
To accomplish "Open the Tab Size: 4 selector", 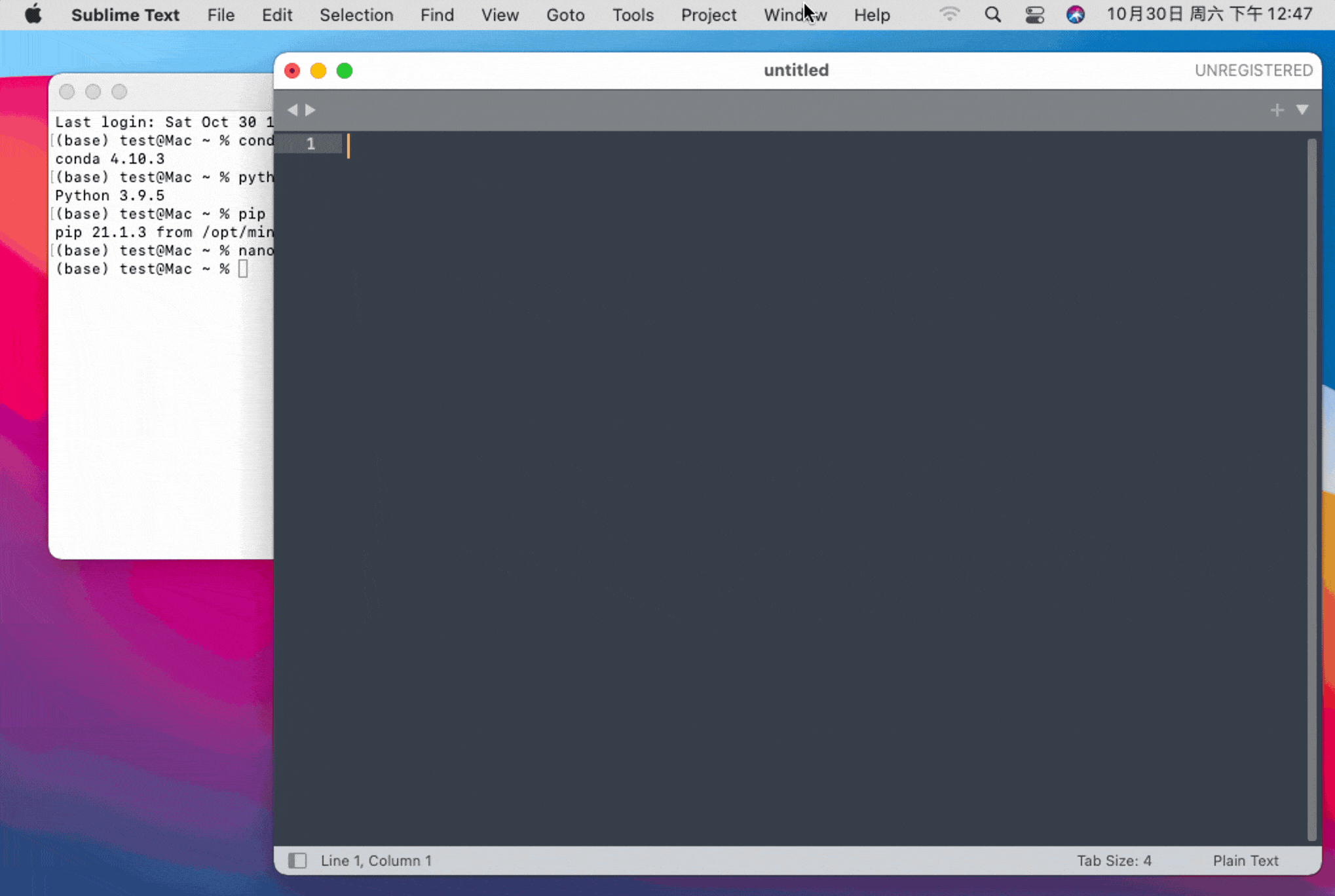I will click(x=1114, y=861).
